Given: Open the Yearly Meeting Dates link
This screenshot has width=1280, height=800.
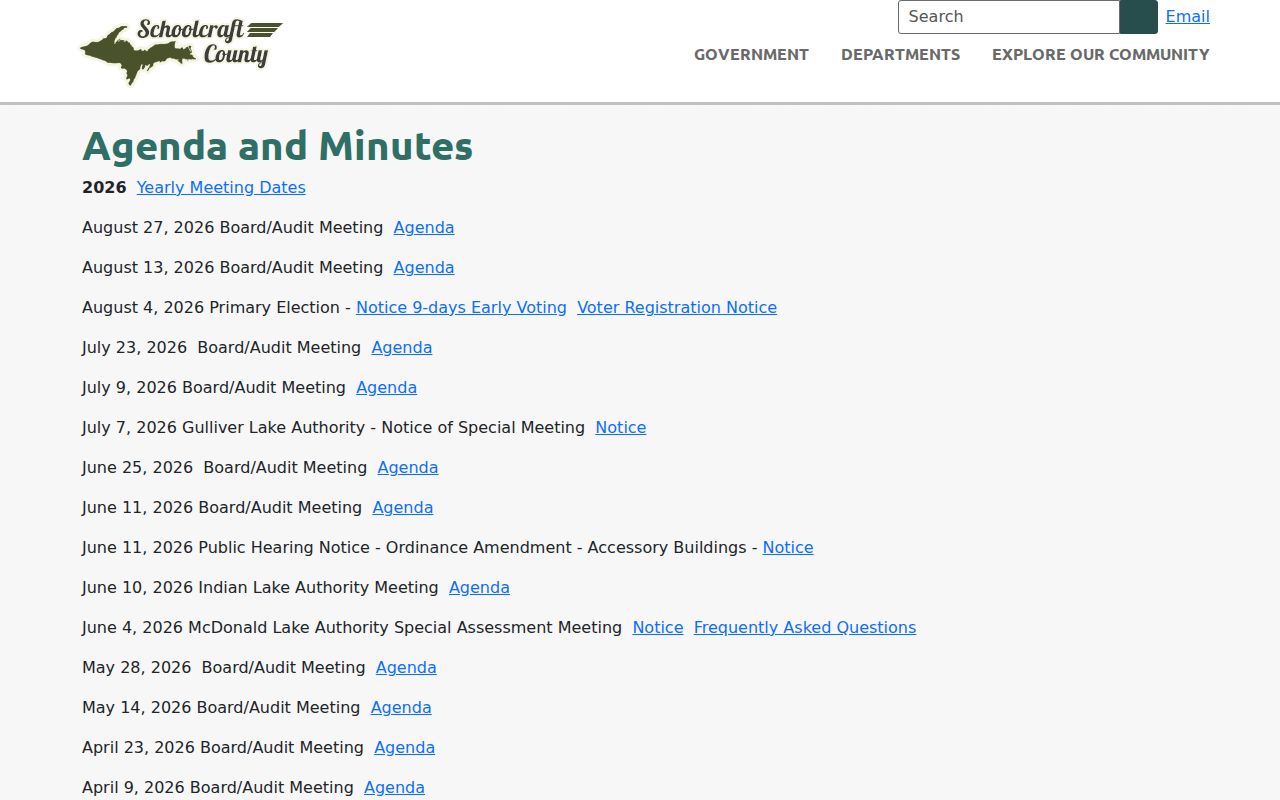Looking at the screenshot, I should (221, 187).
